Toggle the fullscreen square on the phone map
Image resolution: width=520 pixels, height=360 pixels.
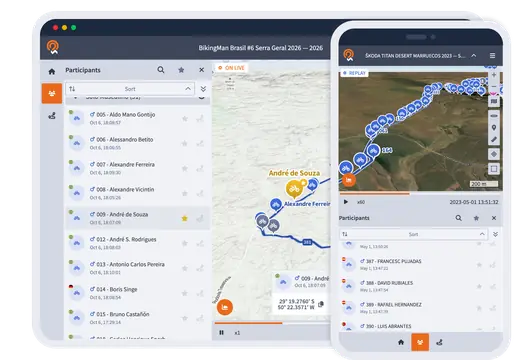click(x=494, y=169)
